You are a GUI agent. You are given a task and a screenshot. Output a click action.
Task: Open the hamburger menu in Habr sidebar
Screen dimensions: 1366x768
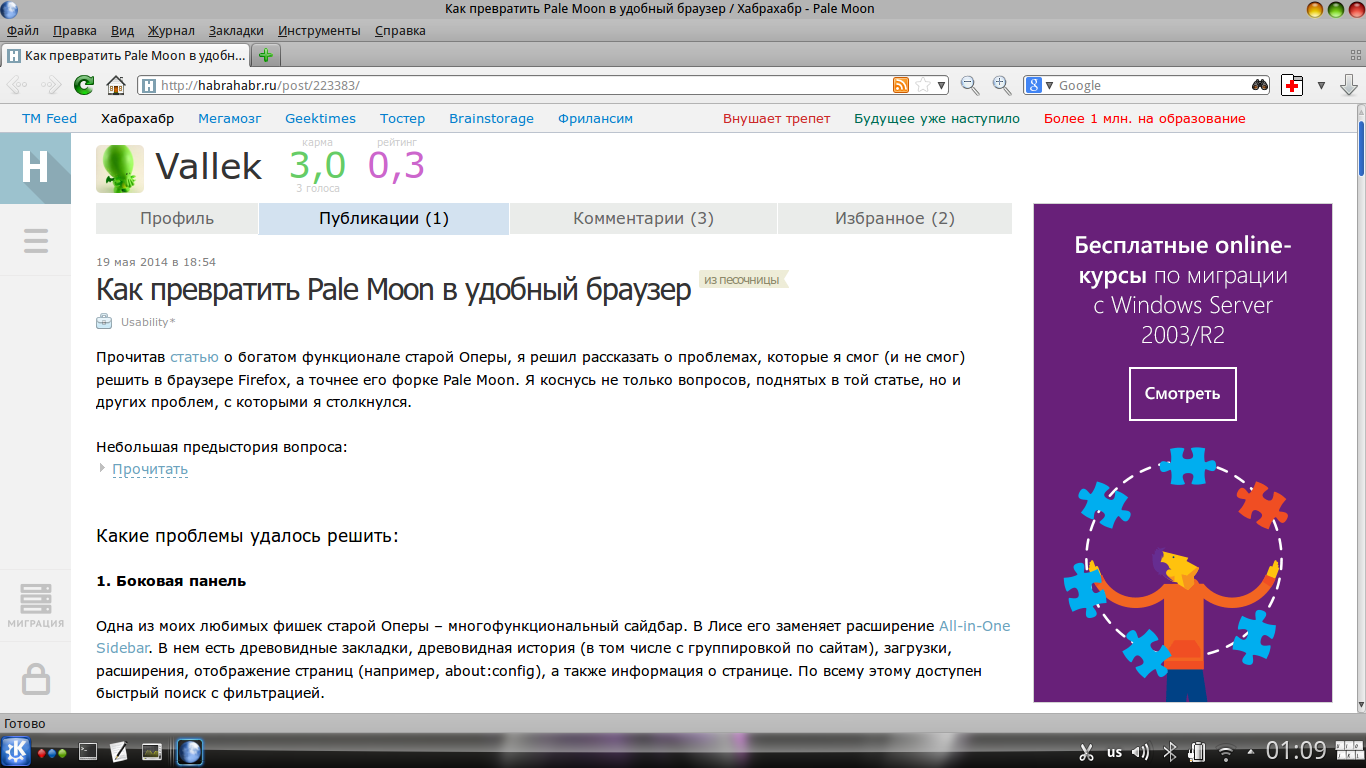click(x=36, y=240)
